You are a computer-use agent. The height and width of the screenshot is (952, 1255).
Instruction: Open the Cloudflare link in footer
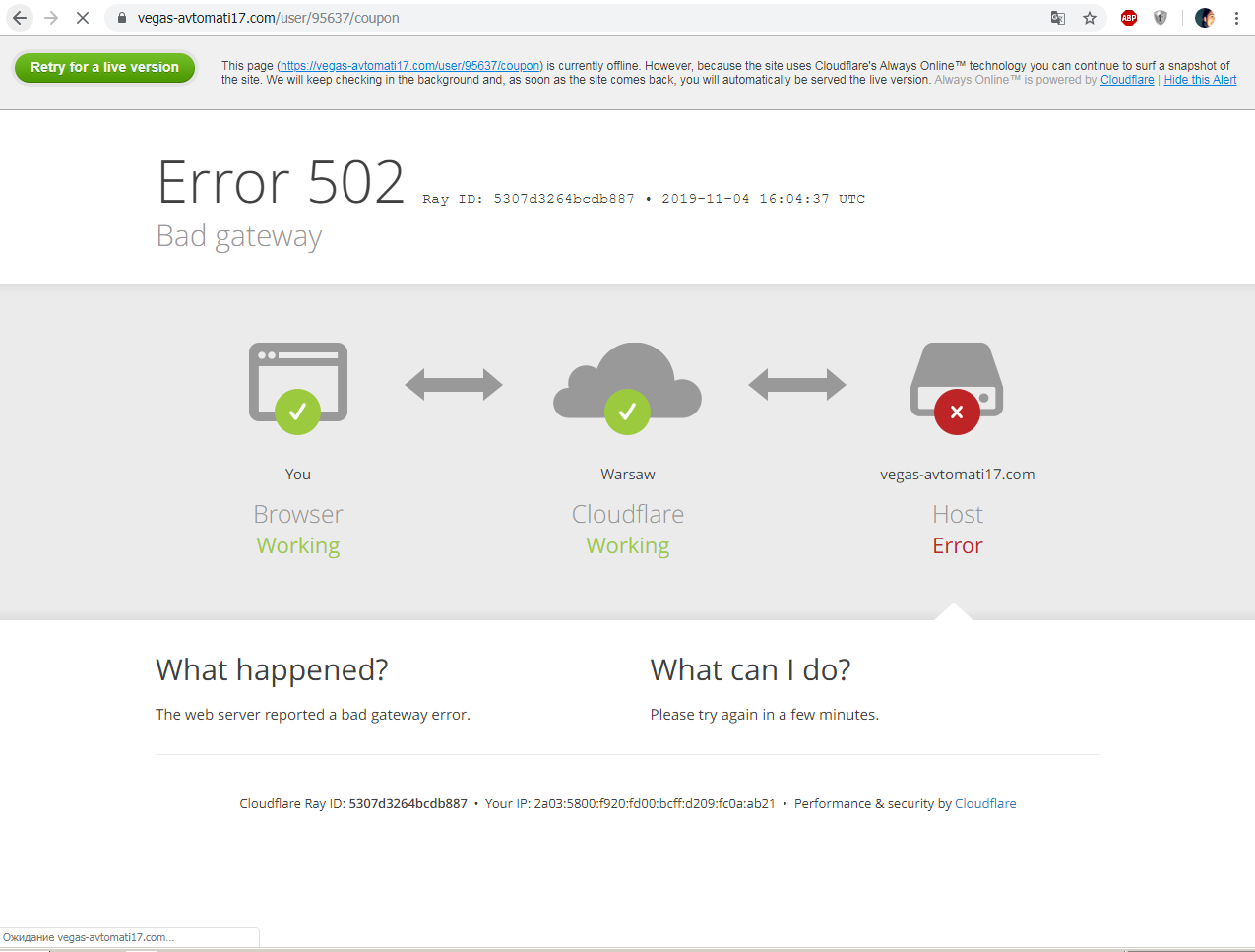[985, 803]
